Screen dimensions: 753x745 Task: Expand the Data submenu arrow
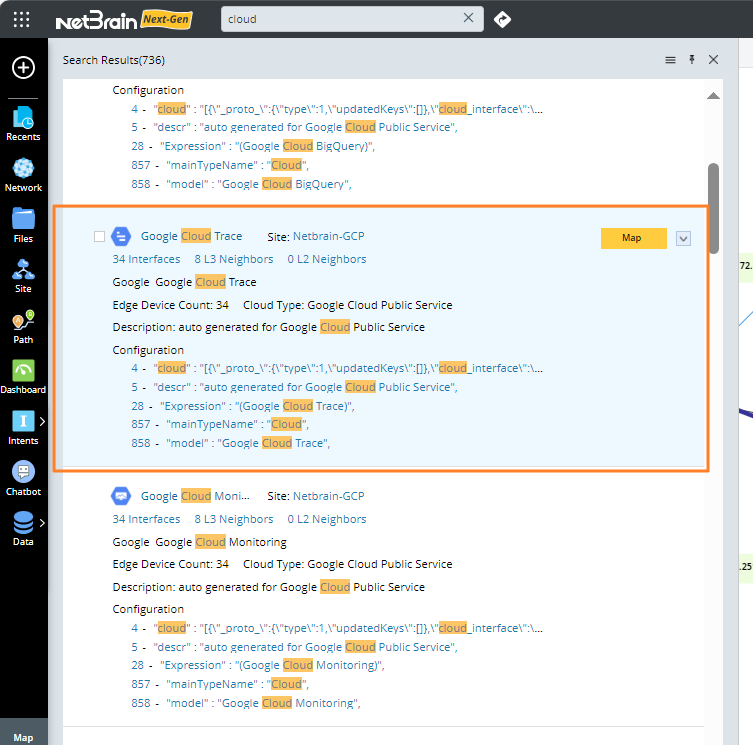point(42,523)
